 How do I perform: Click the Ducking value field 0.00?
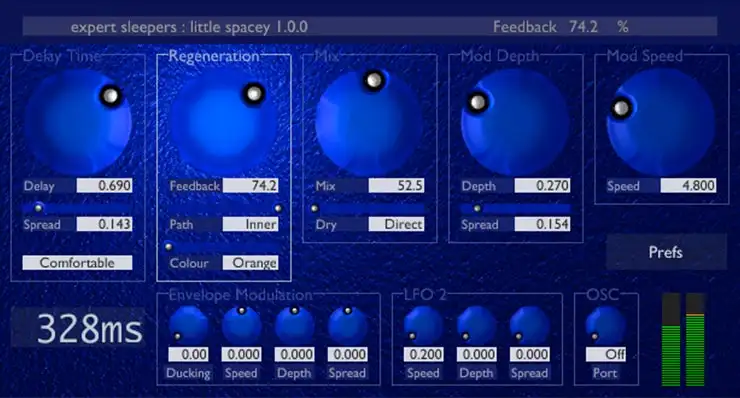pos(188,354)
